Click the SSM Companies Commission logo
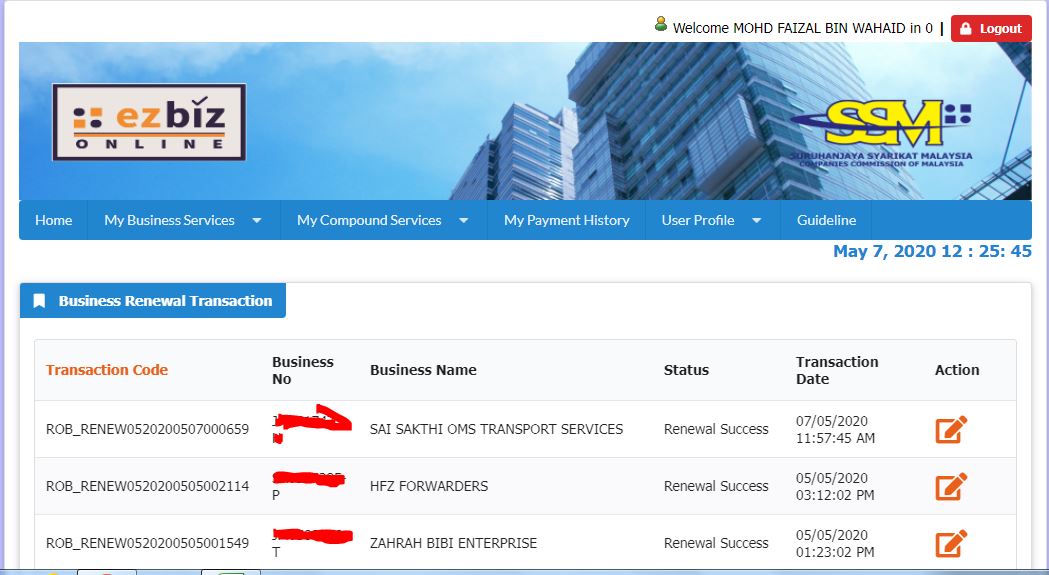The image size is (1049, 575). click(x=882, y=133)
